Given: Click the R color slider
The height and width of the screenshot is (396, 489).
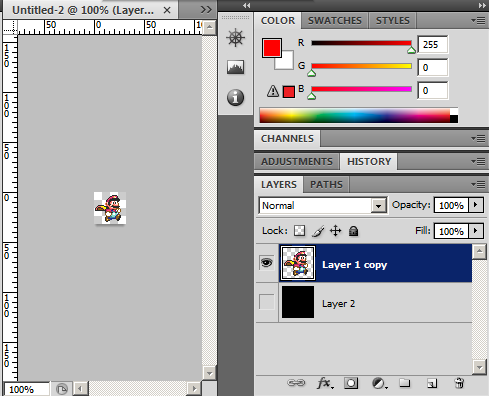Looking at the screenshot, I should (x=361, y=43).
